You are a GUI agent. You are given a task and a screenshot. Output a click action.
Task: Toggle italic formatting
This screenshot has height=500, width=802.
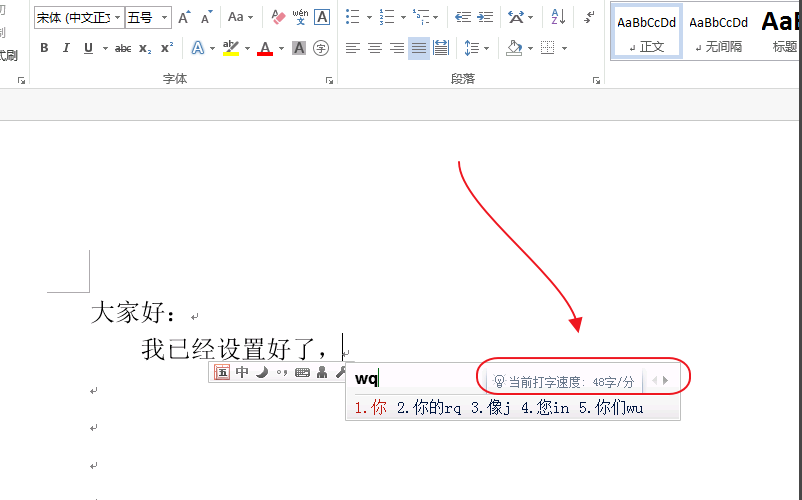pos(66,48)
